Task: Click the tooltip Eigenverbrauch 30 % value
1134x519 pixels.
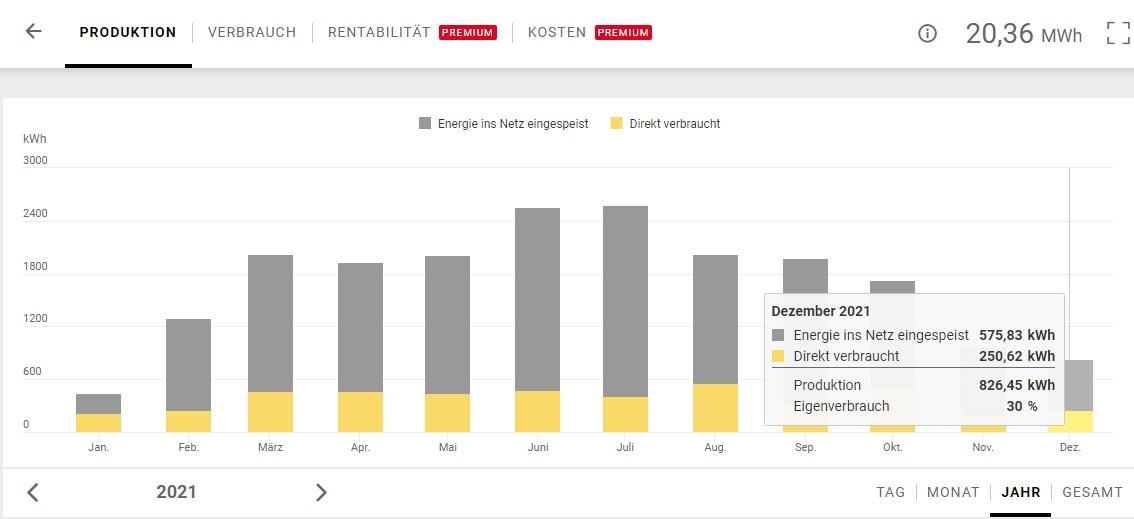Action: (1022, 406)
